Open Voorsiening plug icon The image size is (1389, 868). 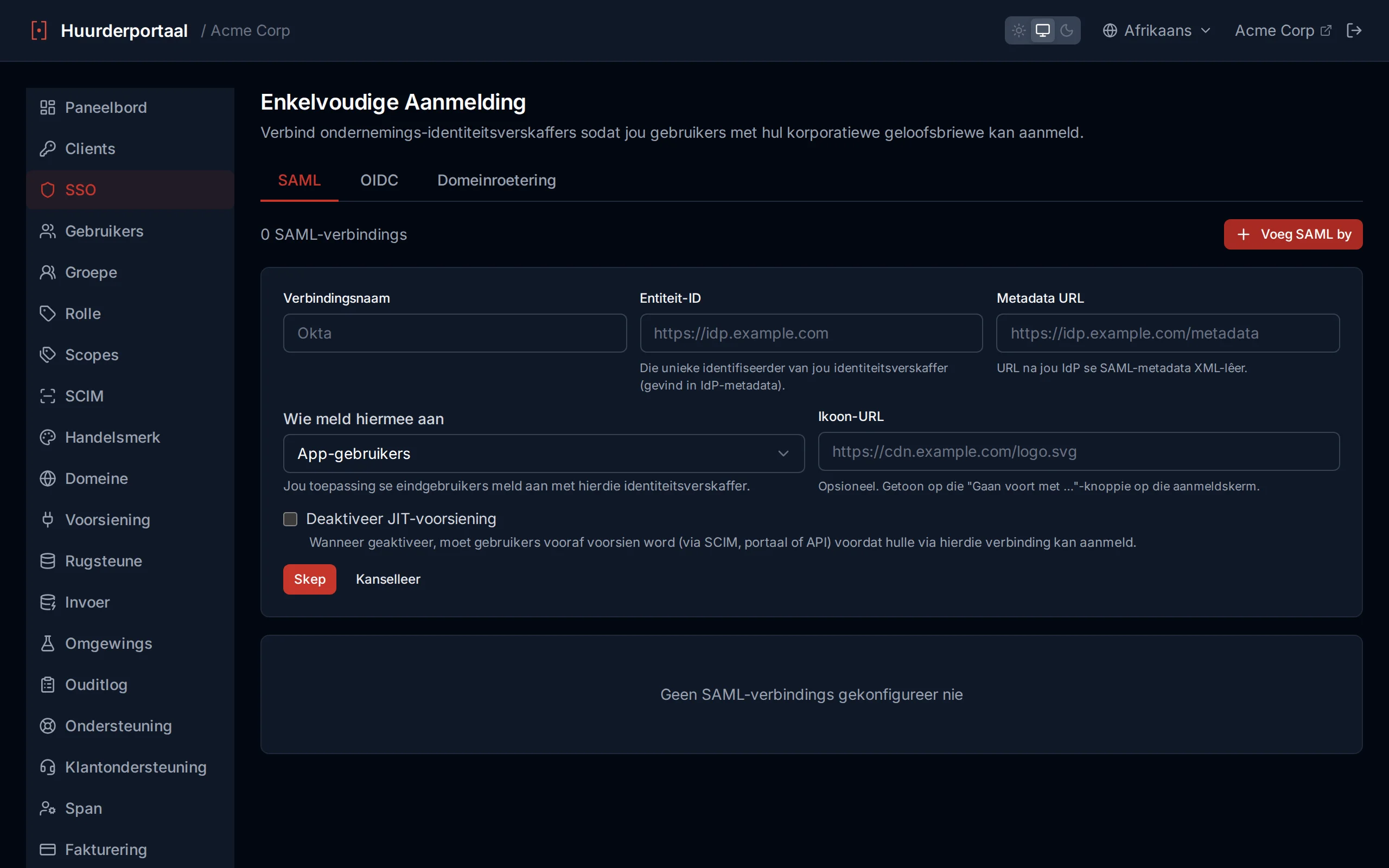click(48, 520)
